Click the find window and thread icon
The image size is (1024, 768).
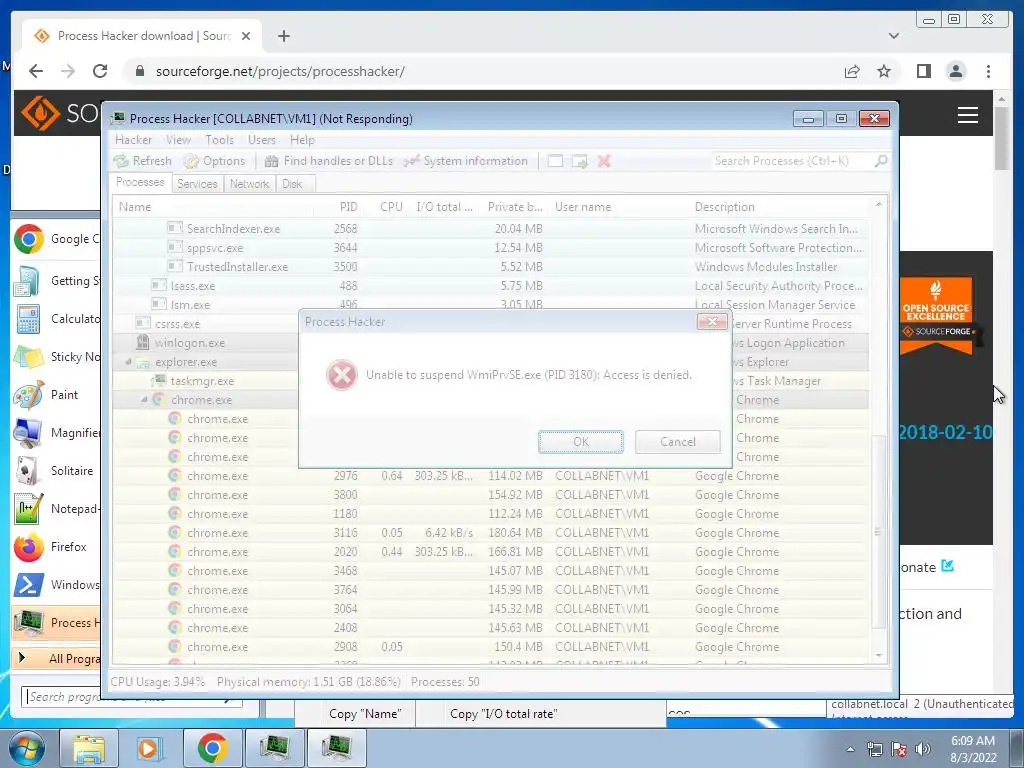point(579,161)
